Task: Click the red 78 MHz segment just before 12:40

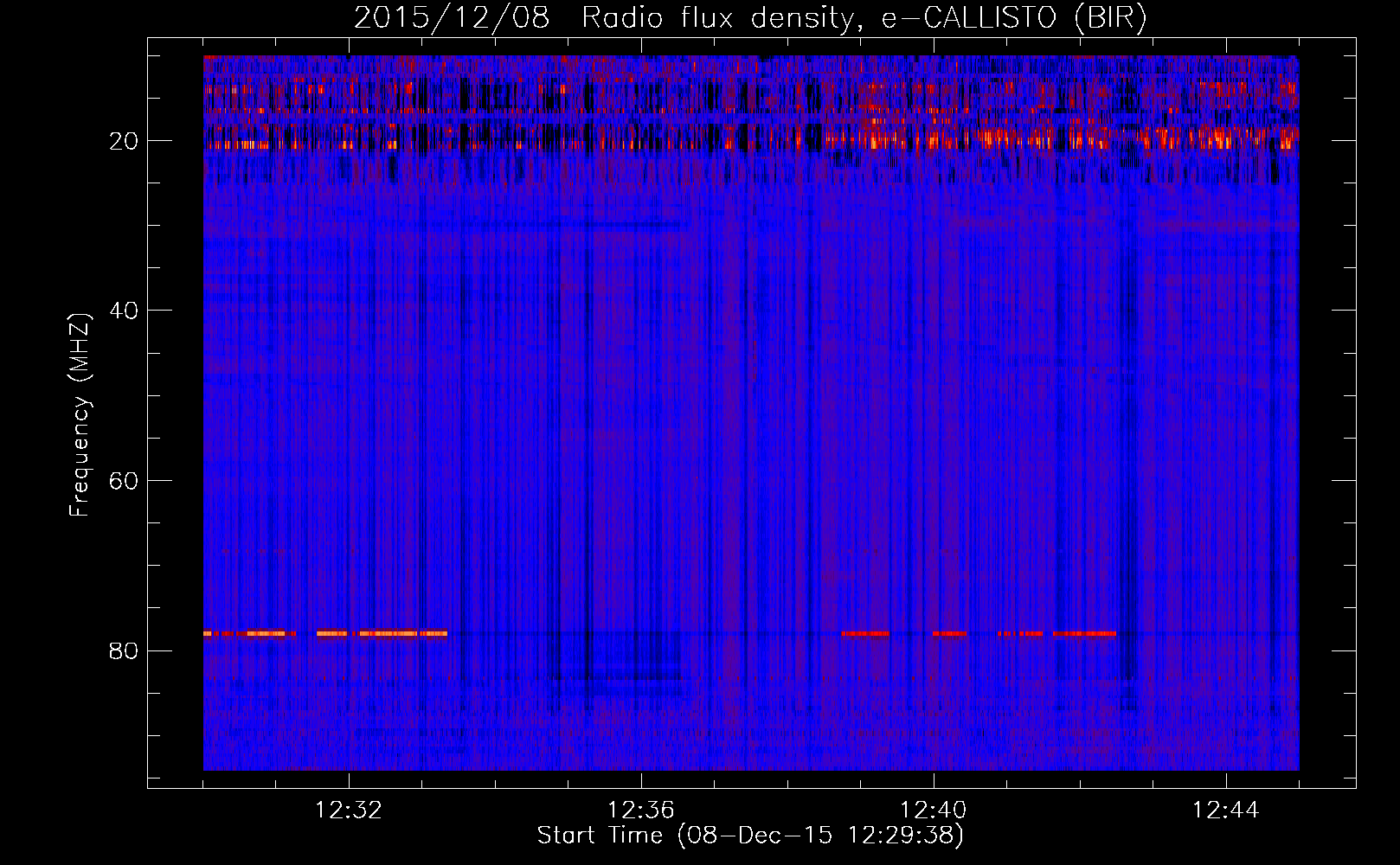Action: 864,634
